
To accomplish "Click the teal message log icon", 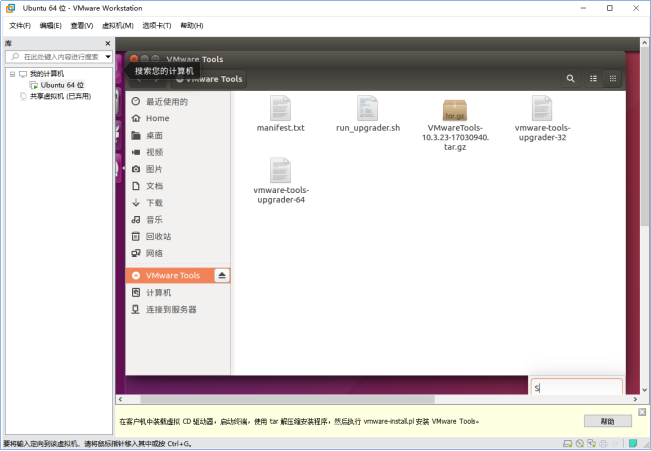I will pyautogui.click(x=633, y=444).
